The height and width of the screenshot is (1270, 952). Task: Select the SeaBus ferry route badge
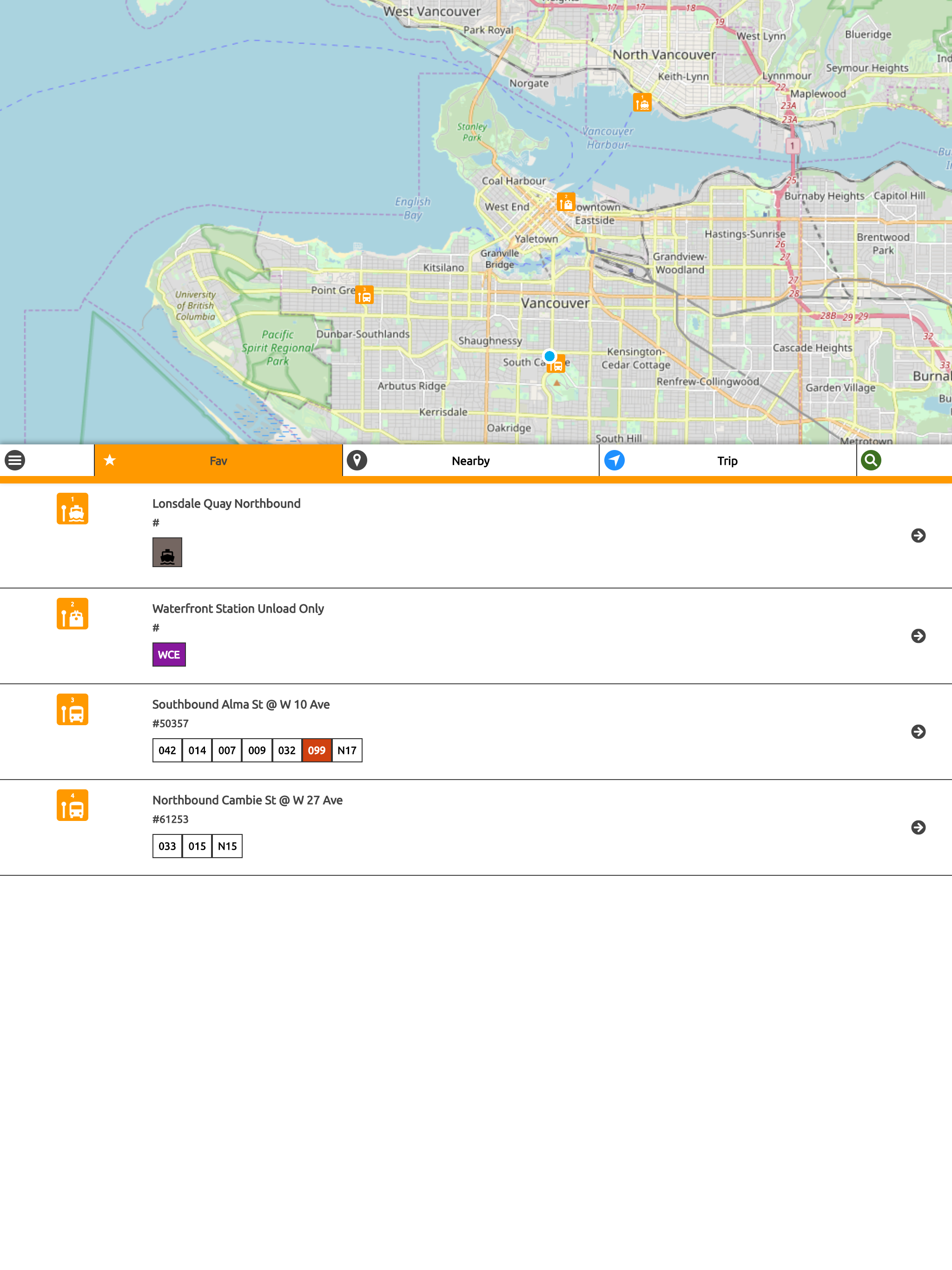[x=167, y=552]
